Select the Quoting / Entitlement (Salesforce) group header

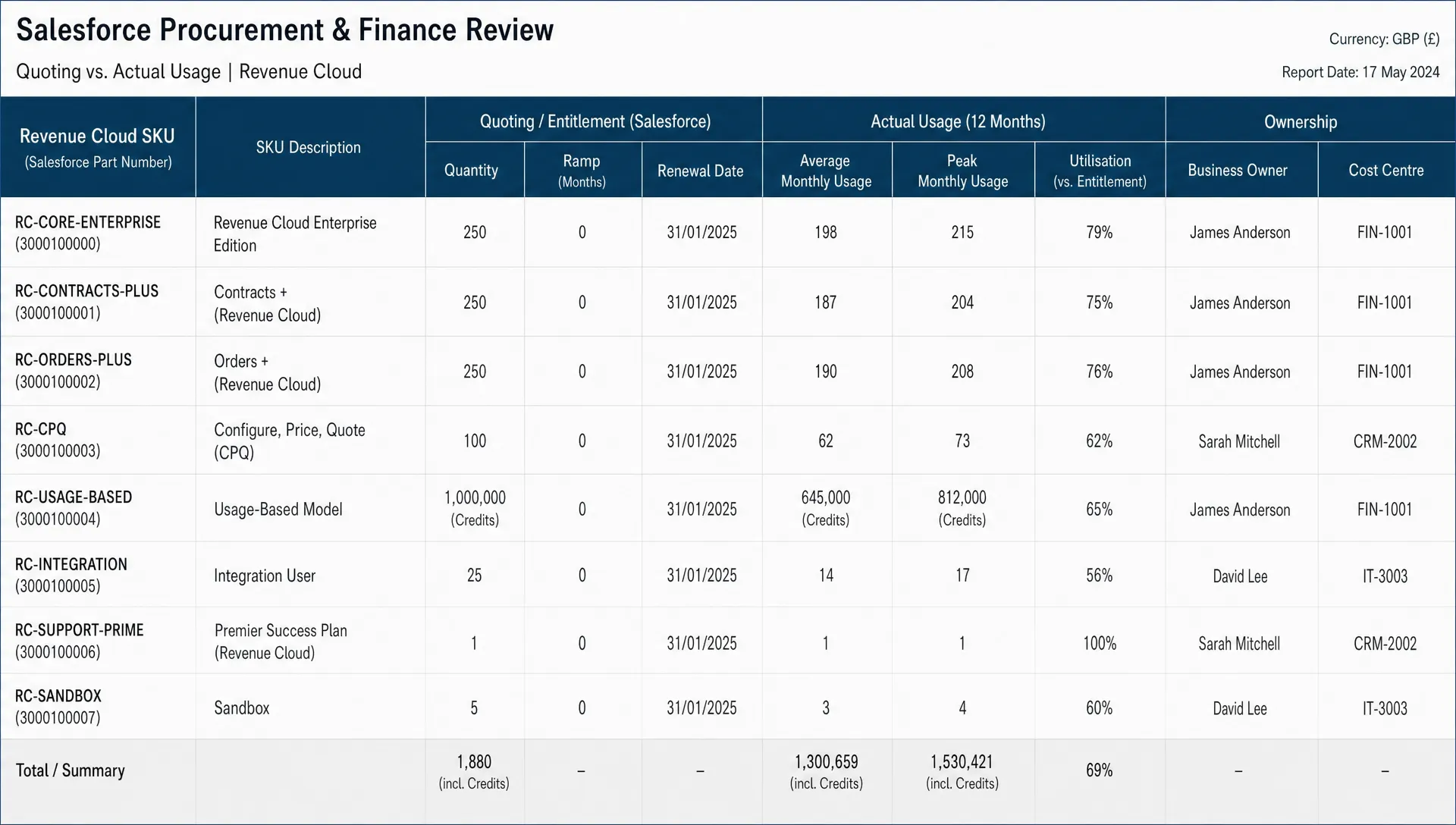click(595, 121)
